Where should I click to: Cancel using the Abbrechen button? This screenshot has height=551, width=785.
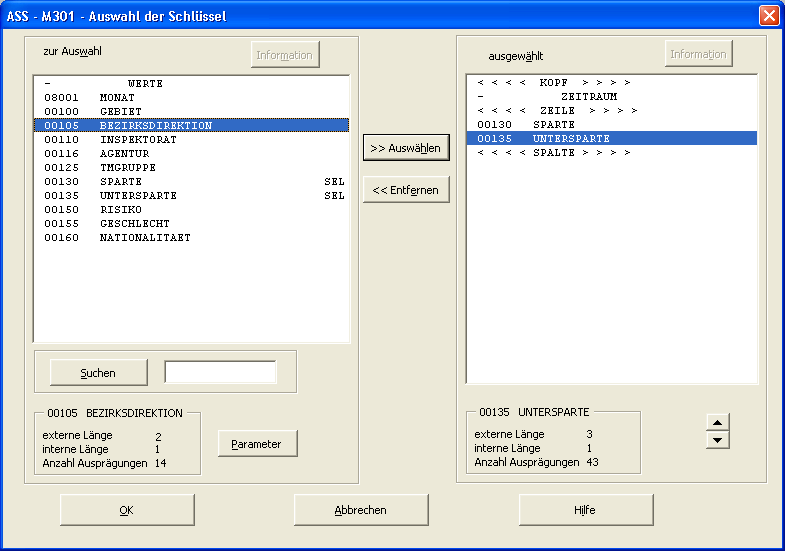coord(360,510)
